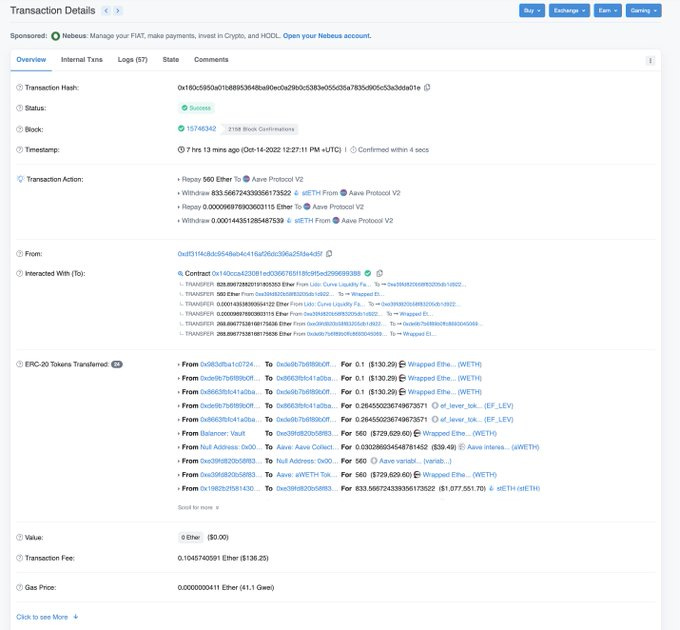Click the Gas Price help icon
This screenshot has height=630, width=680.
tap(20, 588)
